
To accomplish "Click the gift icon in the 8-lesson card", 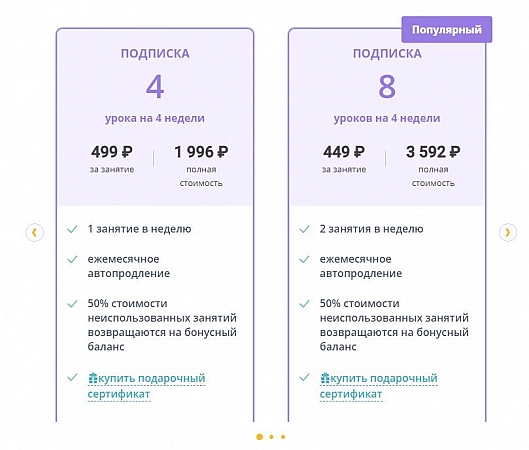I will pyautogui.click(x=325, y=378).
